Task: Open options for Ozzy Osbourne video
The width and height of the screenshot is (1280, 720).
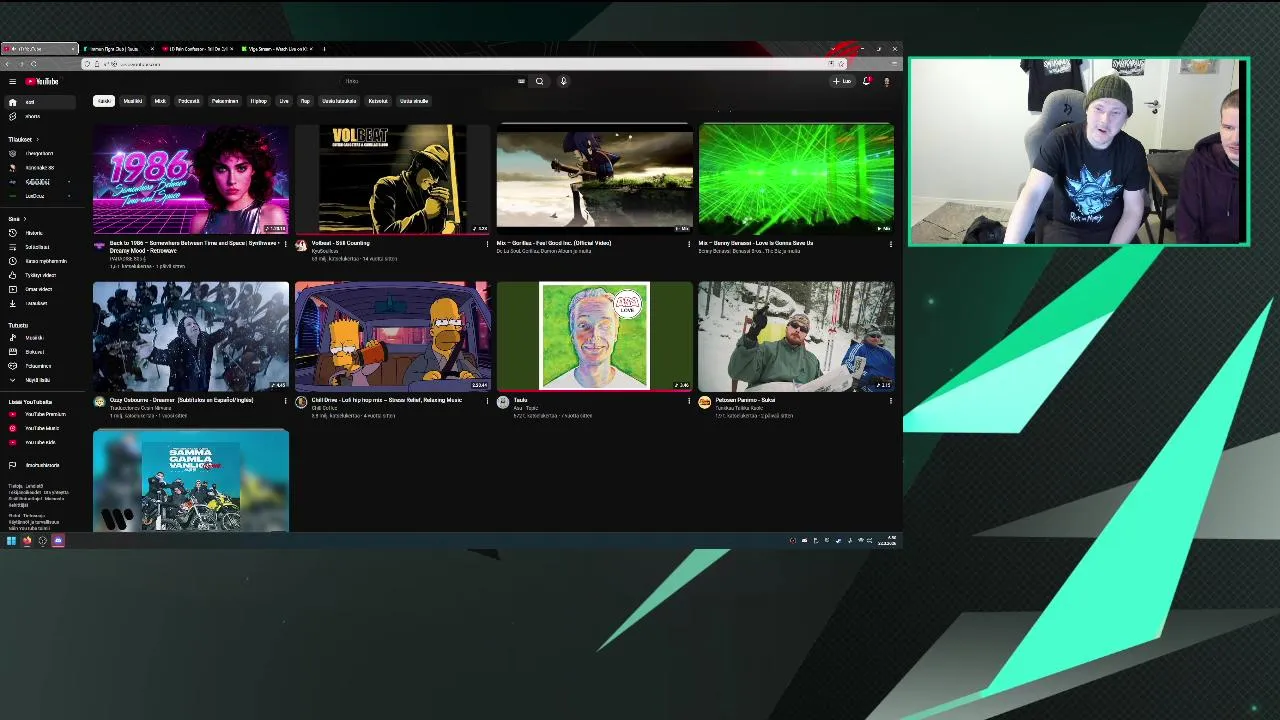Action: point(285,401)
